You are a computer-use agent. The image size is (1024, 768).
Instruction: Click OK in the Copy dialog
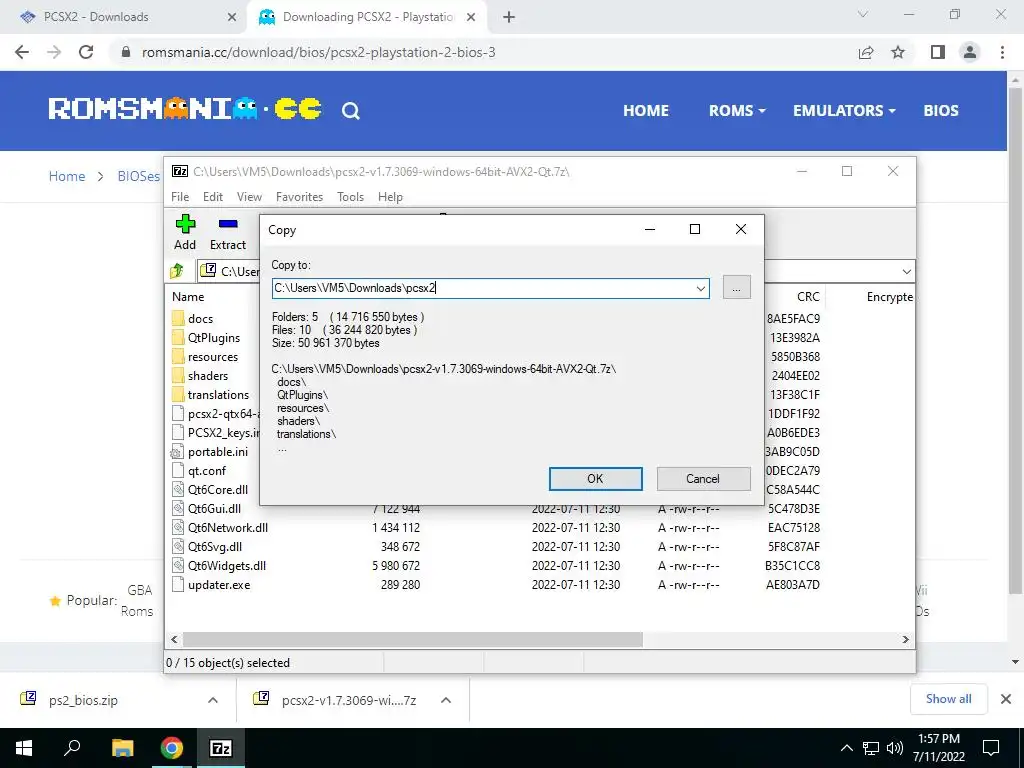pos(596,479)
